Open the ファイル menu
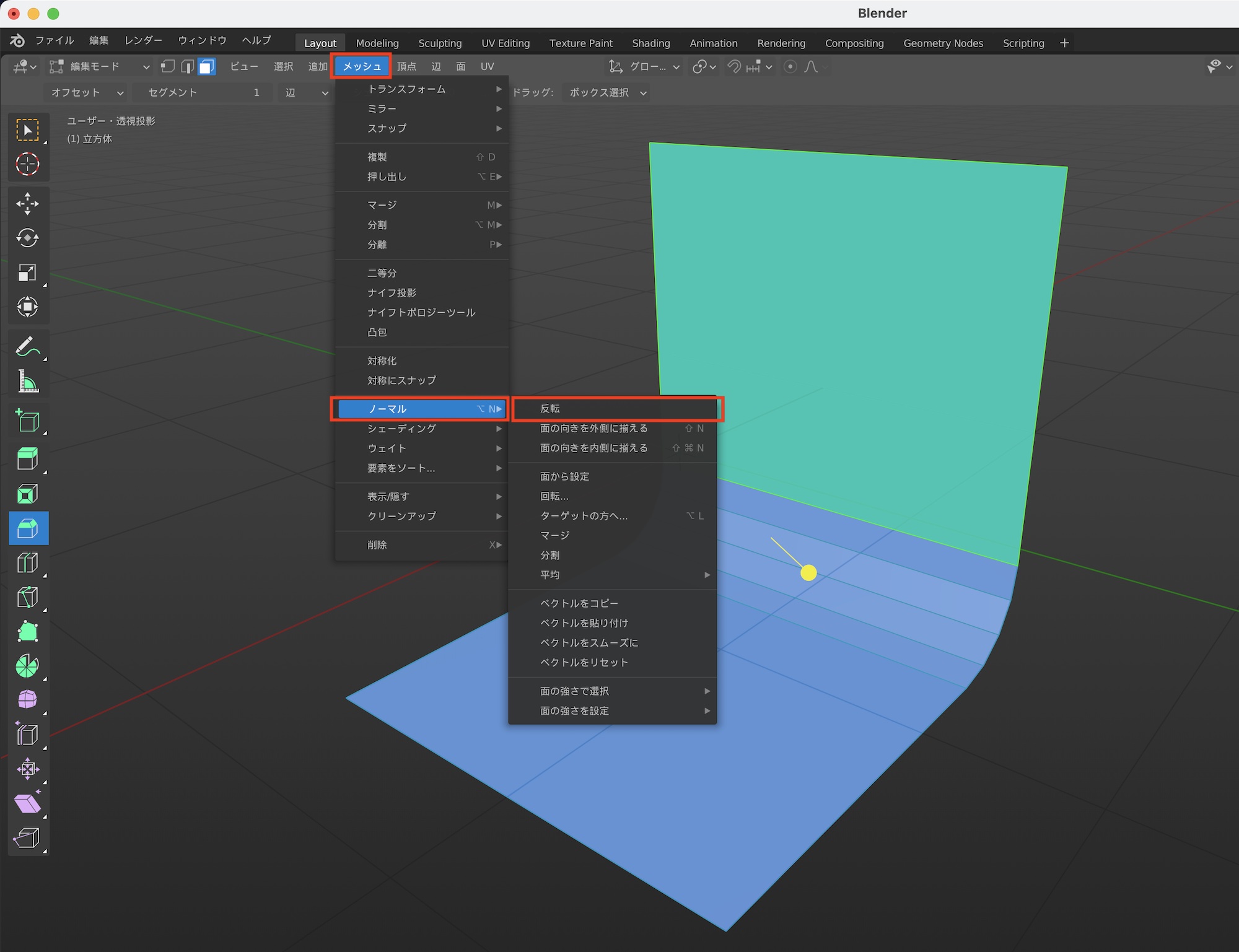The width and height of the screenshot is (1239, 952). (55, 40)
